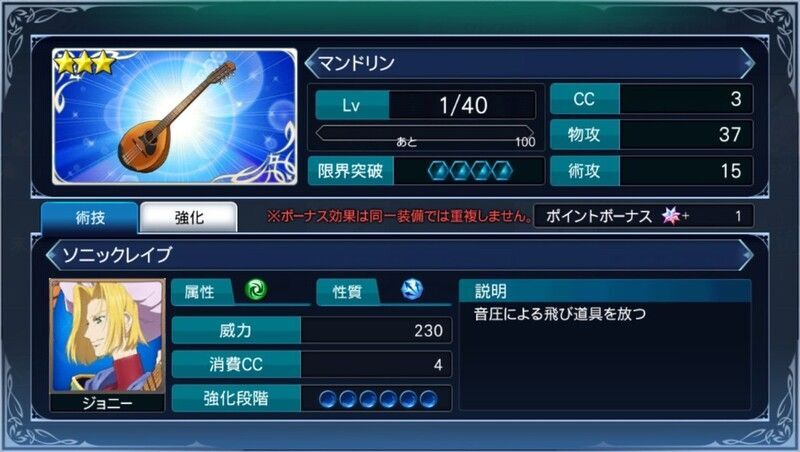Image resolution: width=800 pixels, height=452 pixels.
Task: Select the last limit break hexagon
Action: pyautogui.click(x=503, y=171)
